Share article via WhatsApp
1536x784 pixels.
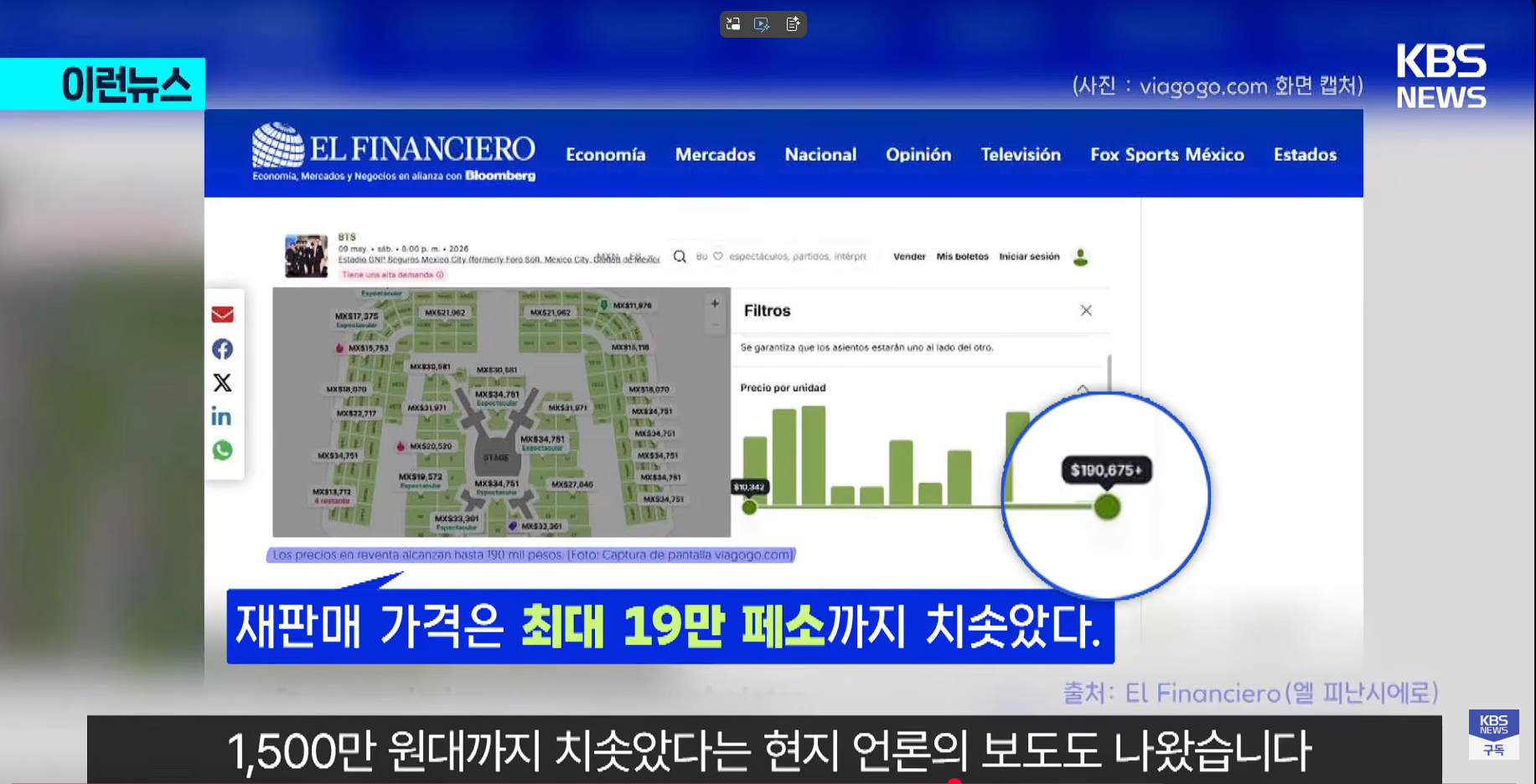(x=222, y=451)
